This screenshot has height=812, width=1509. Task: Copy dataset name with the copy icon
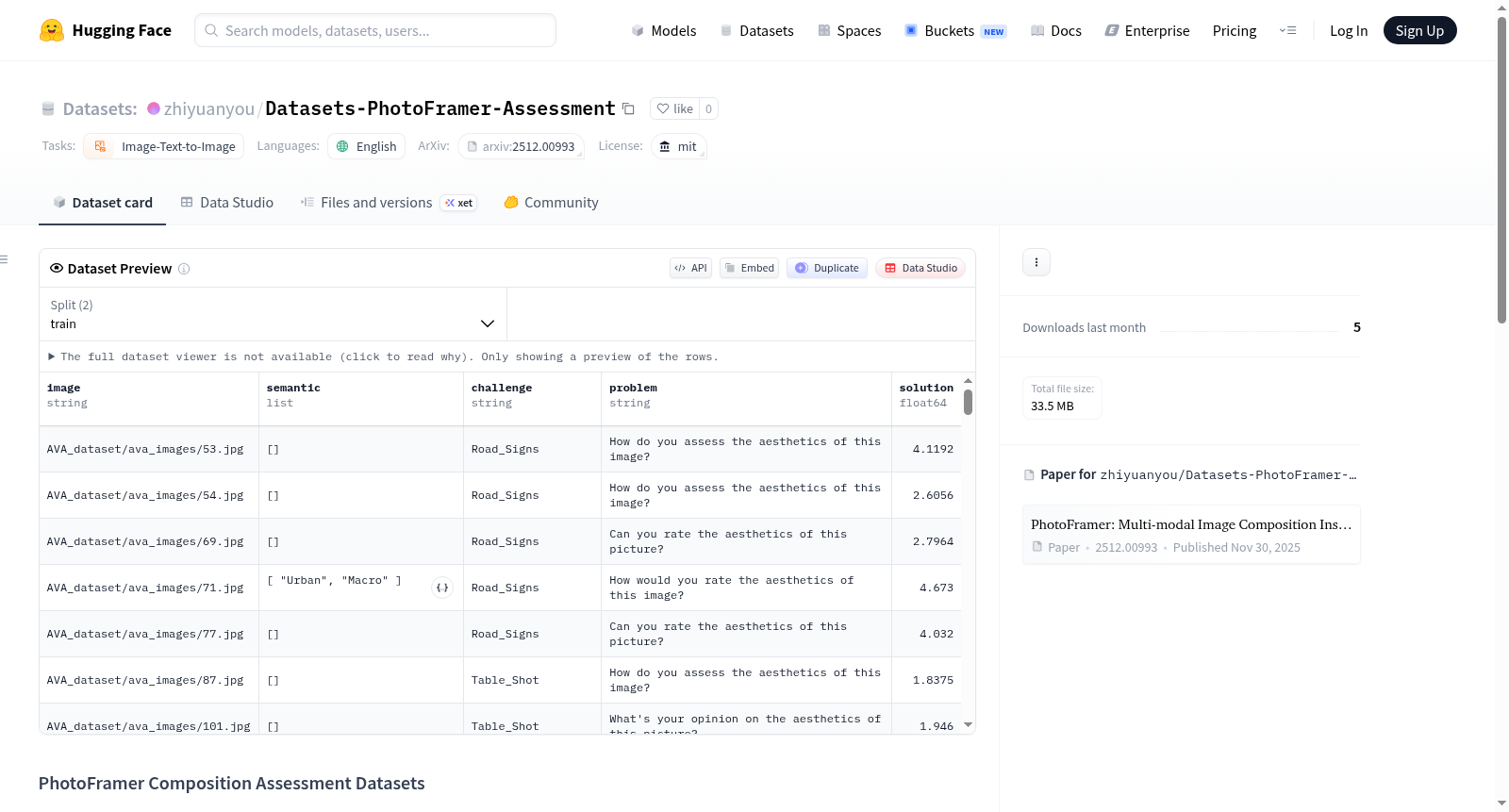point(628,108)
